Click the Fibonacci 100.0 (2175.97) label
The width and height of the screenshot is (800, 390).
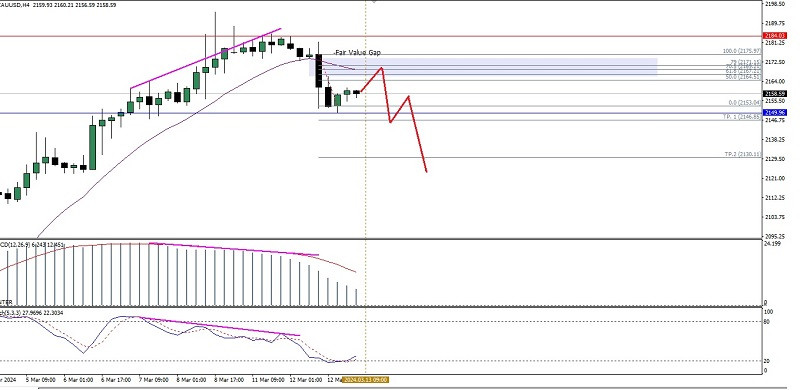(x=742, y=51)
